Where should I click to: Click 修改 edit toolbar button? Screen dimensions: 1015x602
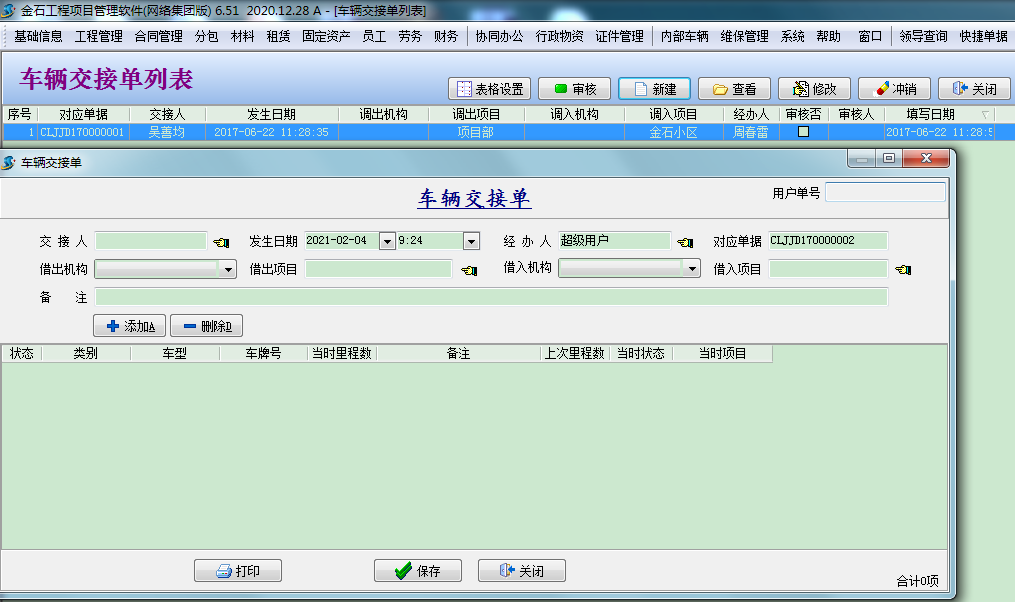coord(815,89)
